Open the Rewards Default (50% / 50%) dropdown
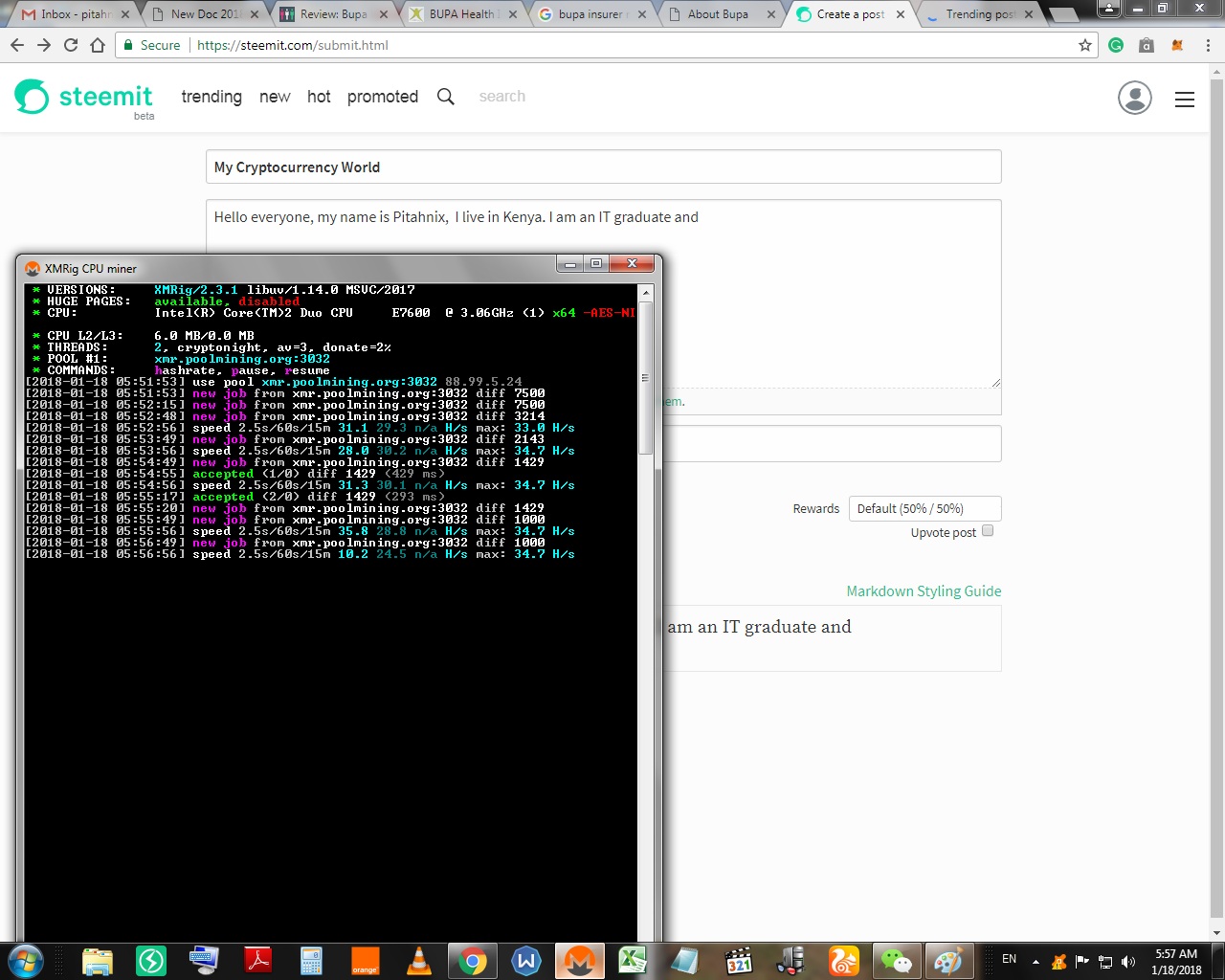This screenshot has height=980, width=1225. (x=924, y=508)
